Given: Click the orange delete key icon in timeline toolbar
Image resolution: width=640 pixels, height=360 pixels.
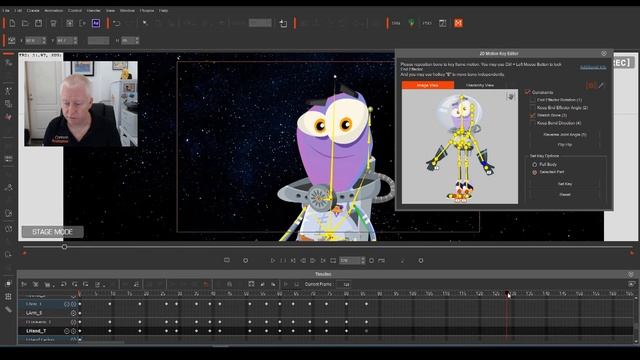Looking at the screenshot, I should point(206,284).
